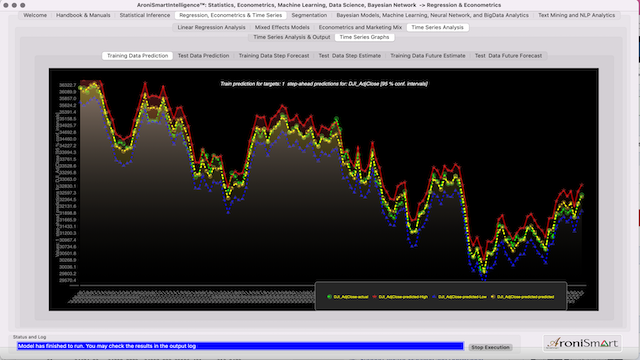View the Test Data Prediction graph

(x=203, y=56)
